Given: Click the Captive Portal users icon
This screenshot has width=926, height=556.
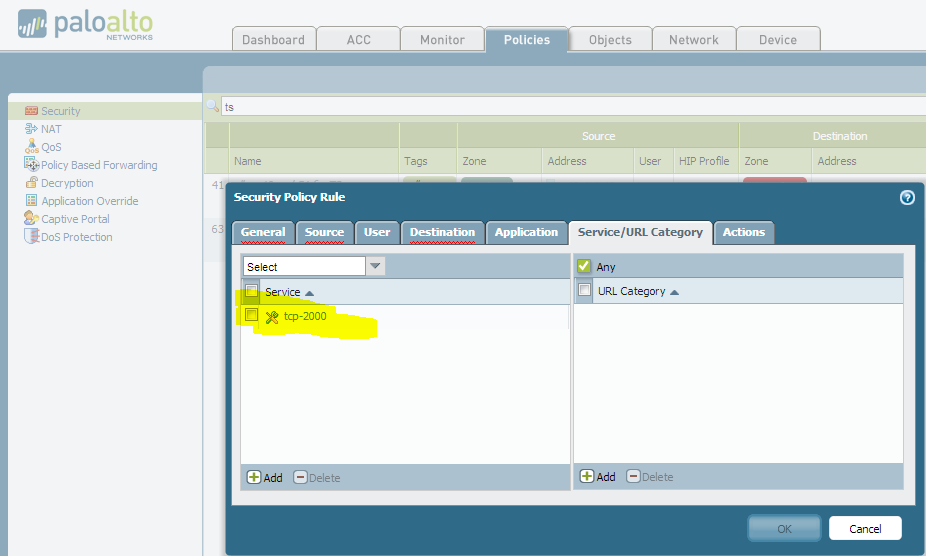Looking at the screenshot, I should tap(31, 218).
